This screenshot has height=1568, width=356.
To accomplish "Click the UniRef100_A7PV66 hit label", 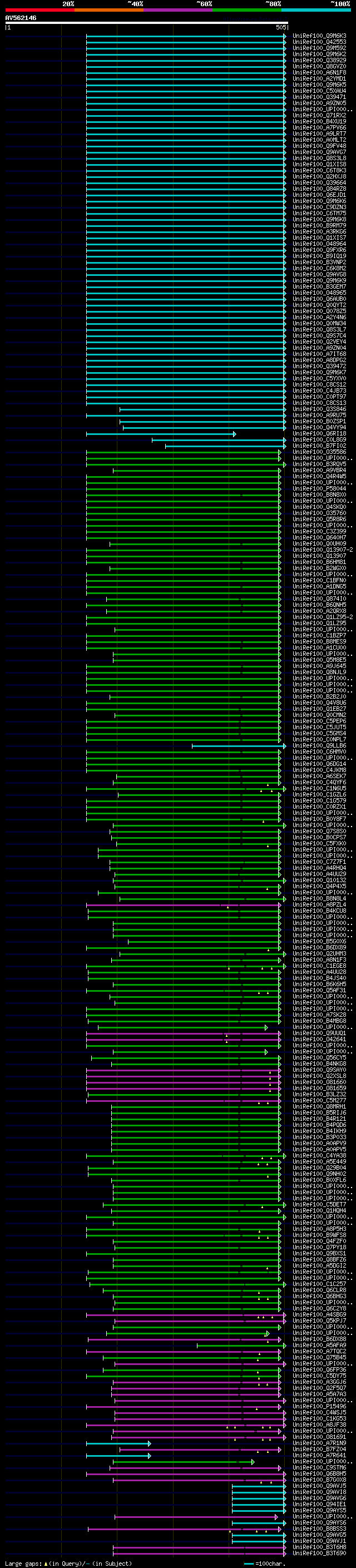I will 319,128.
